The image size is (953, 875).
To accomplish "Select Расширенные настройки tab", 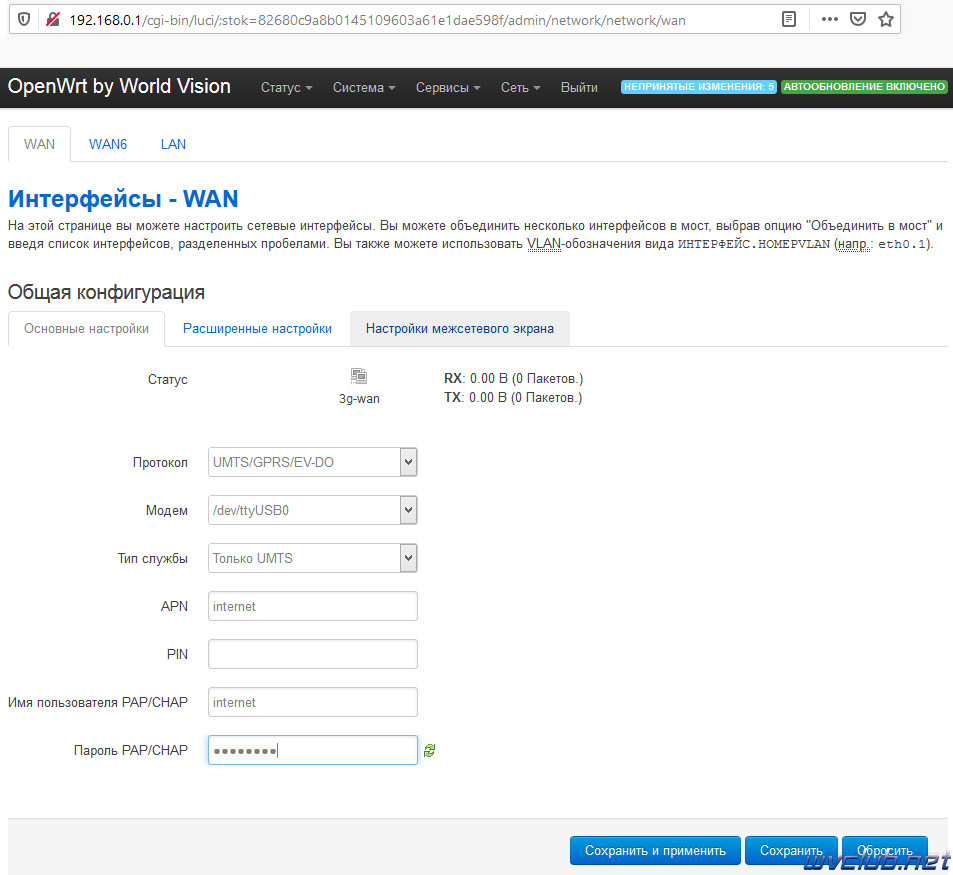I will pyautogui.click(x=257, y=329).
